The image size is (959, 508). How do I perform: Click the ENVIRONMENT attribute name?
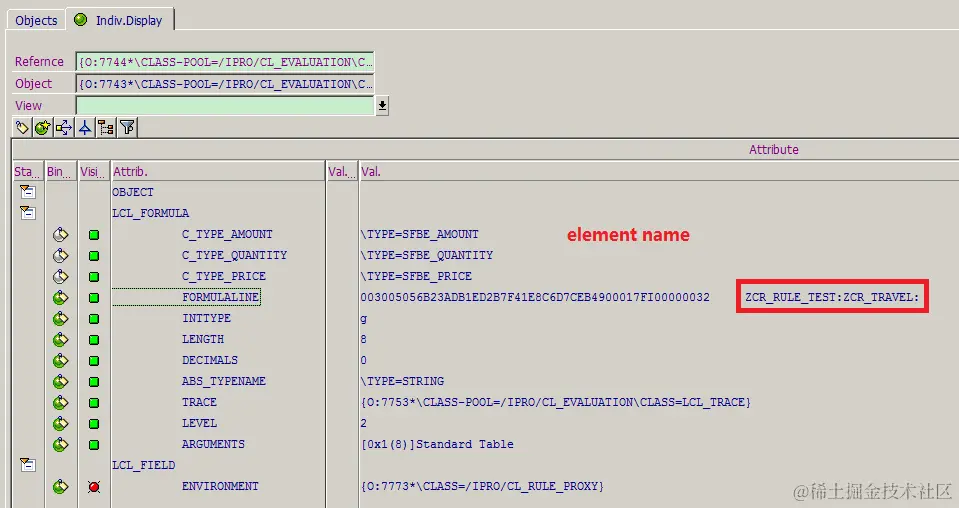(x=220, y=486)
